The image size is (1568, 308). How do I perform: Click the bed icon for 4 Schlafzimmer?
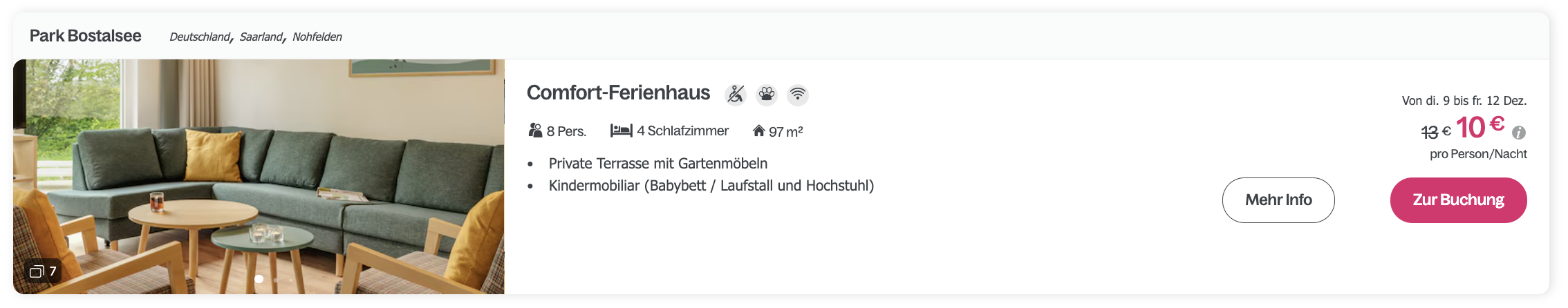(621, 131)
